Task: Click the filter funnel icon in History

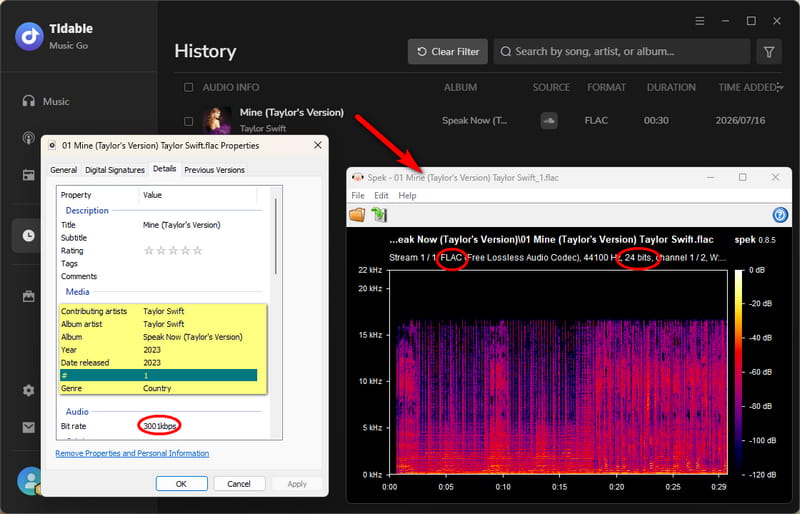Action: pos(769,52)
